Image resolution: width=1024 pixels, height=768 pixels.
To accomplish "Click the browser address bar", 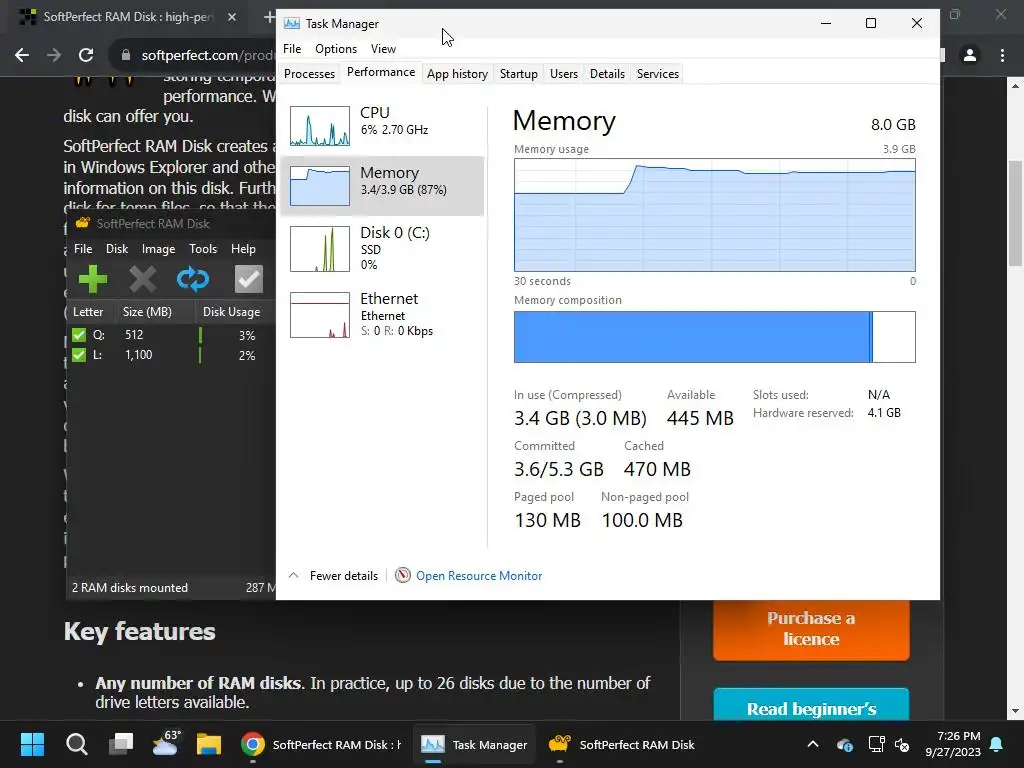I will click(195, 56).
